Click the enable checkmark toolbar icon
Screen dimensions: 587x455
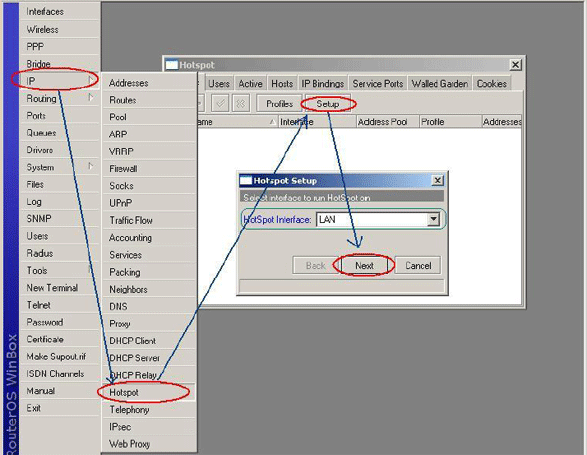coord(220,103)
